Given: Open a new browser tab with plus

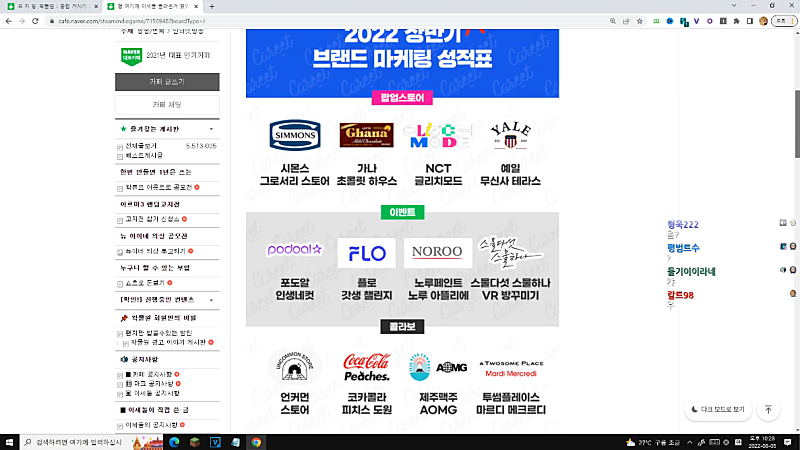Looking at the screenshot, I should pos(212,7).
